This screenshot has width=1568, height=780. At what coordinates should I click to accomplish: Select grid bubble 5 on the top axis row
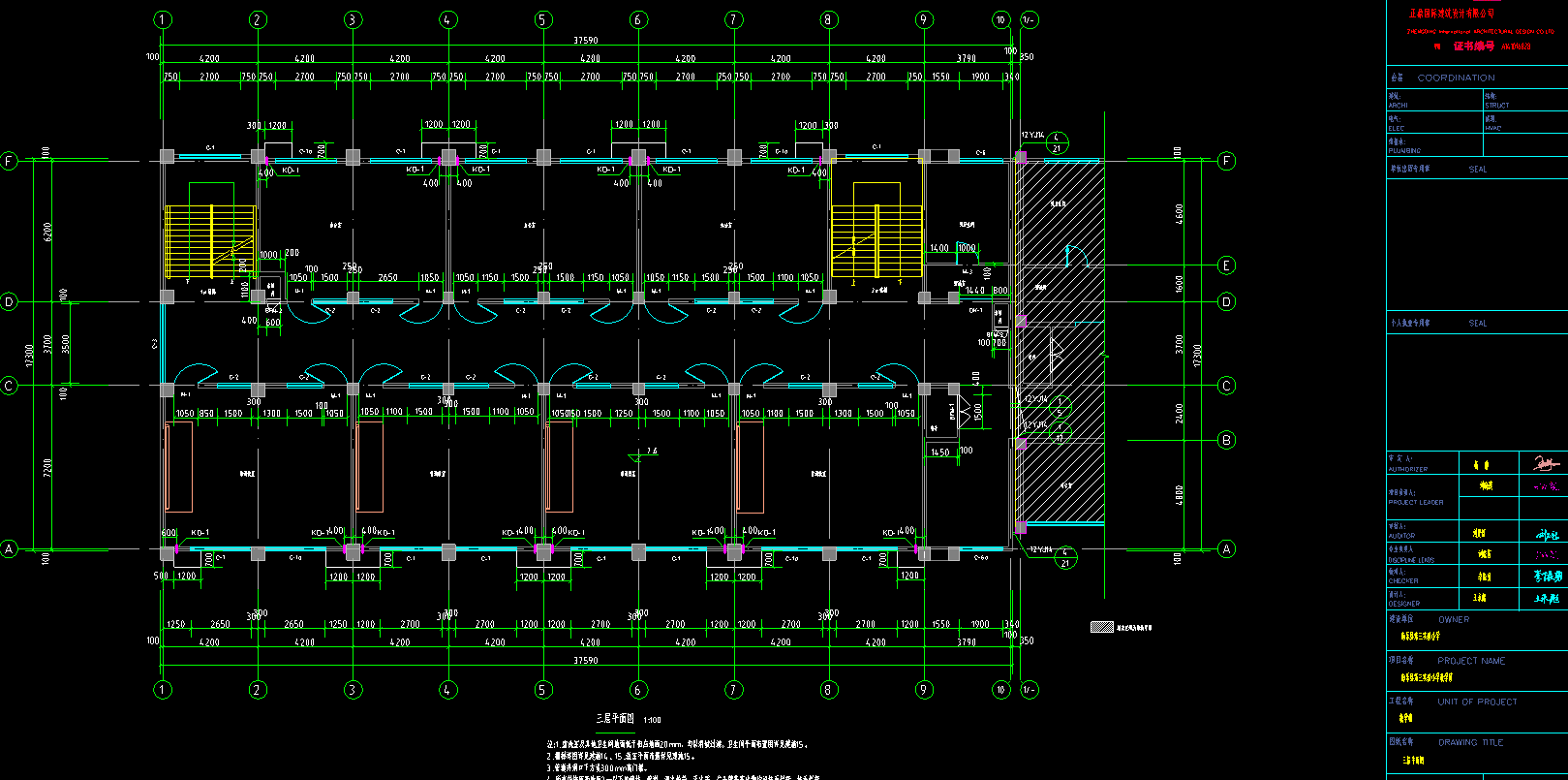click(543, 19)
